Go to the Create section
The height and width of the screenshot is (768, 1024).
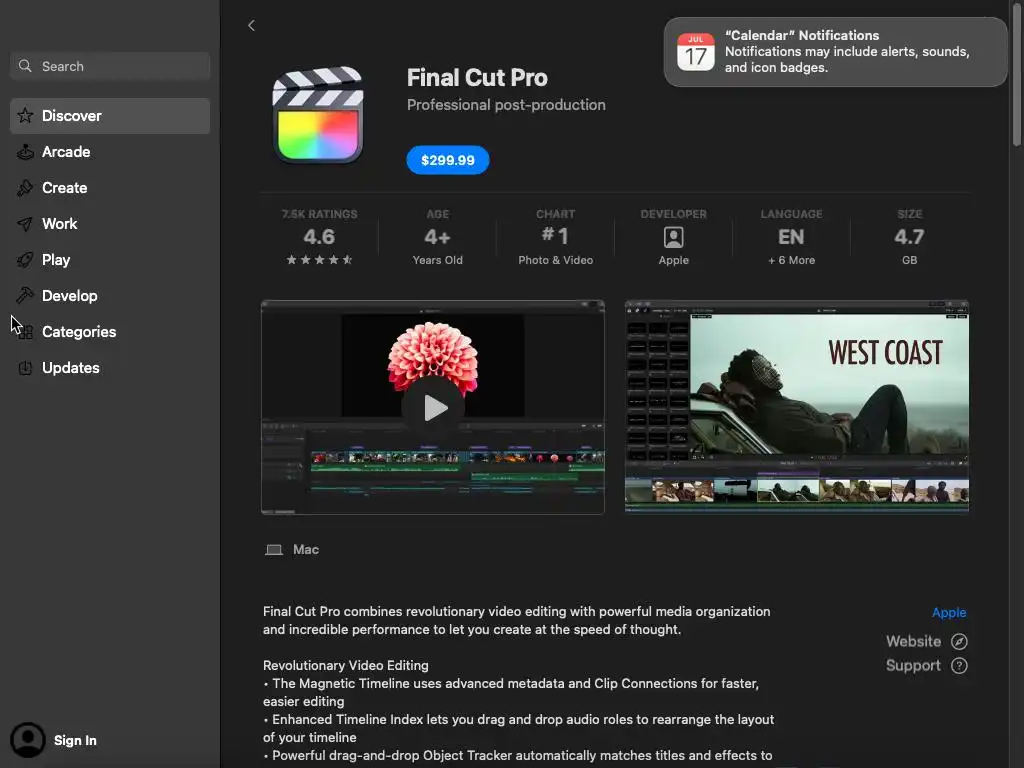(x=110, y=187)
